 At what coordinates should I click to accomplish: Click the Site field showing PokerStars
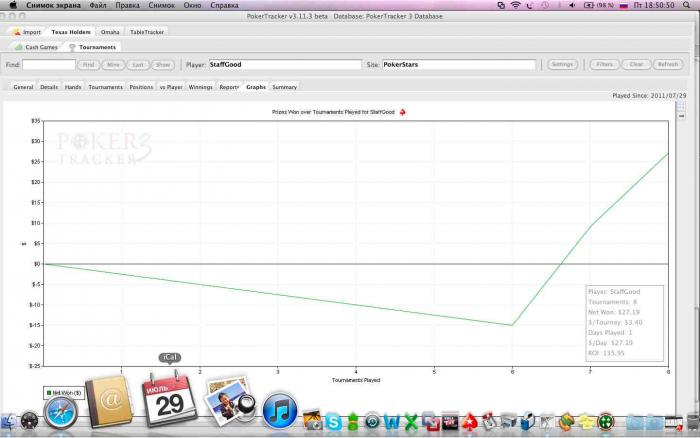point(459,65)
